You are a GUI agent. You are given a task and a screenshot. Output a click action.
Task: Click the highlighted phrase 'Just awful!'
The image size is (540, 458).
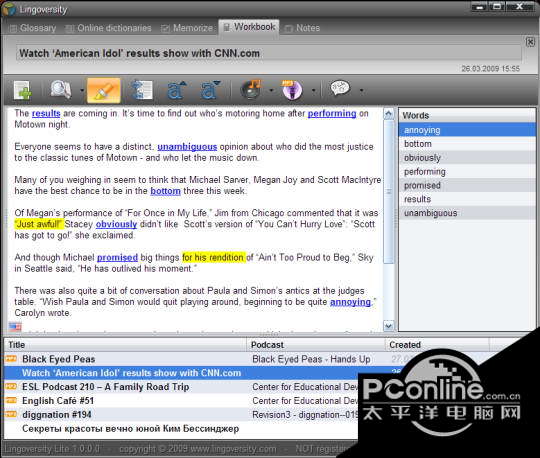(39, 224)
